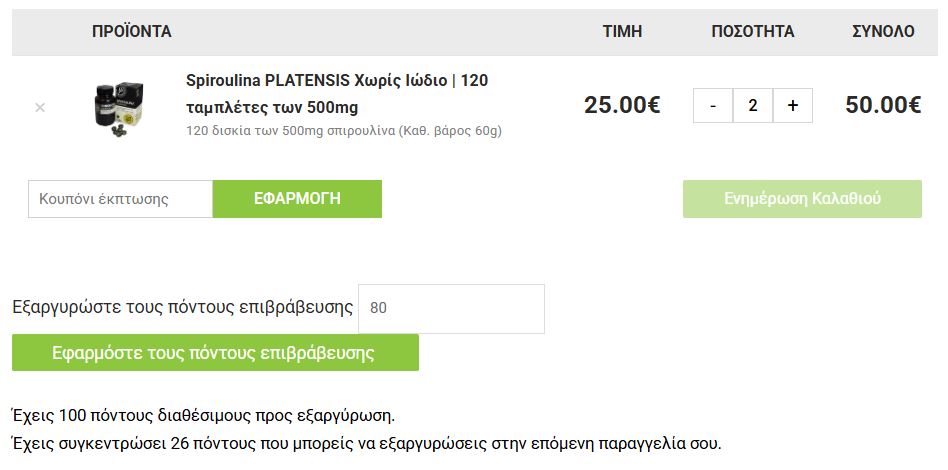
Task: Increase quantity with the plus button
Action: click(x=793, y=106)
